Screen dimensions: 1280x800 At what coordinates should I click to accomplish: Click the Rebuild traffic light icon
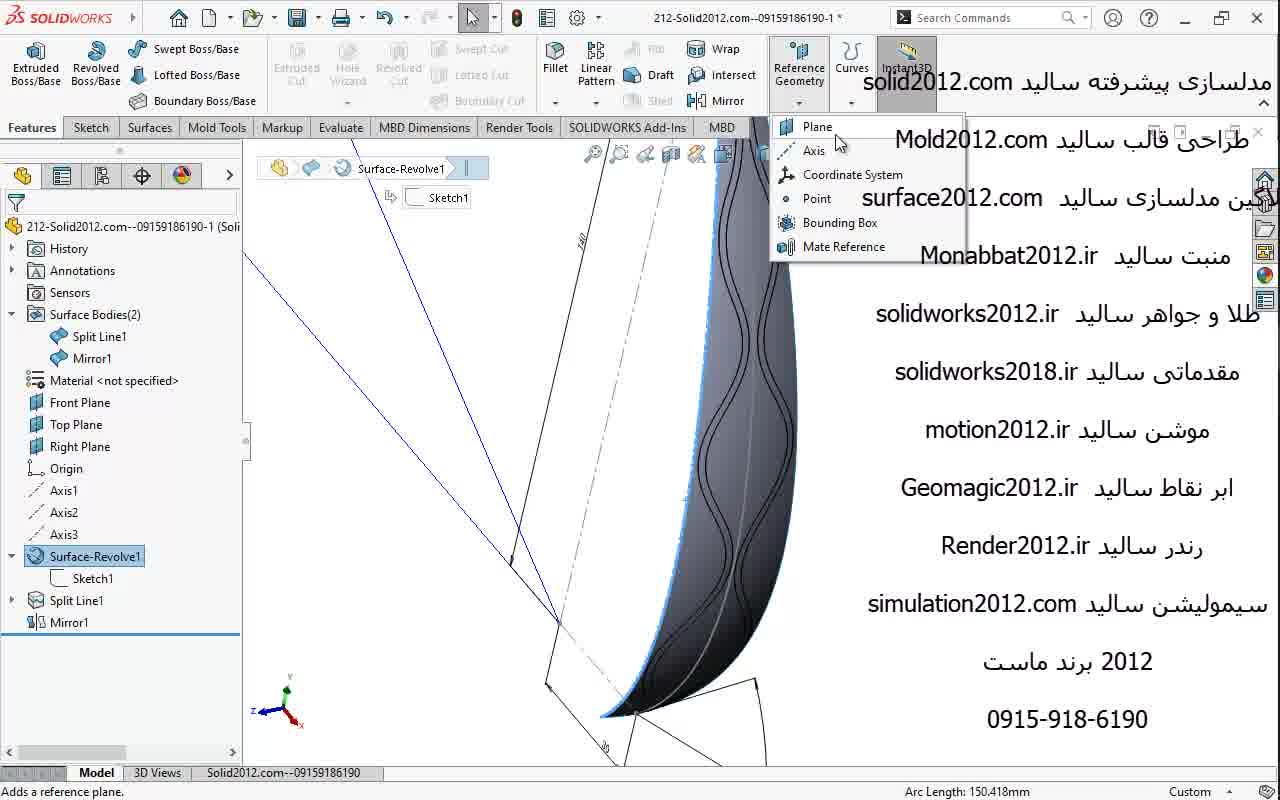[517, 18]
